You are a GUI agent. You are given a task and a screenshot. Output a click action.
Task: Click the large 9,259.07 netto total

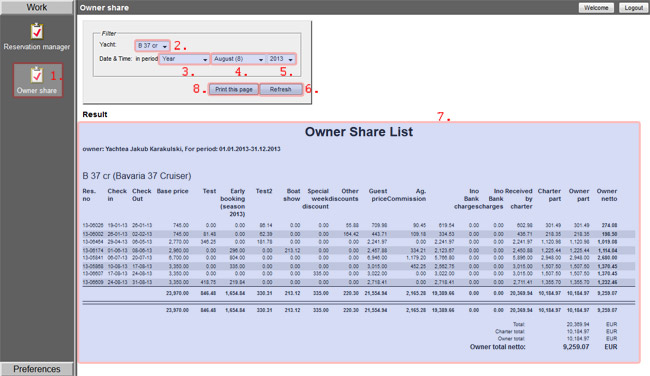point(576,347)
